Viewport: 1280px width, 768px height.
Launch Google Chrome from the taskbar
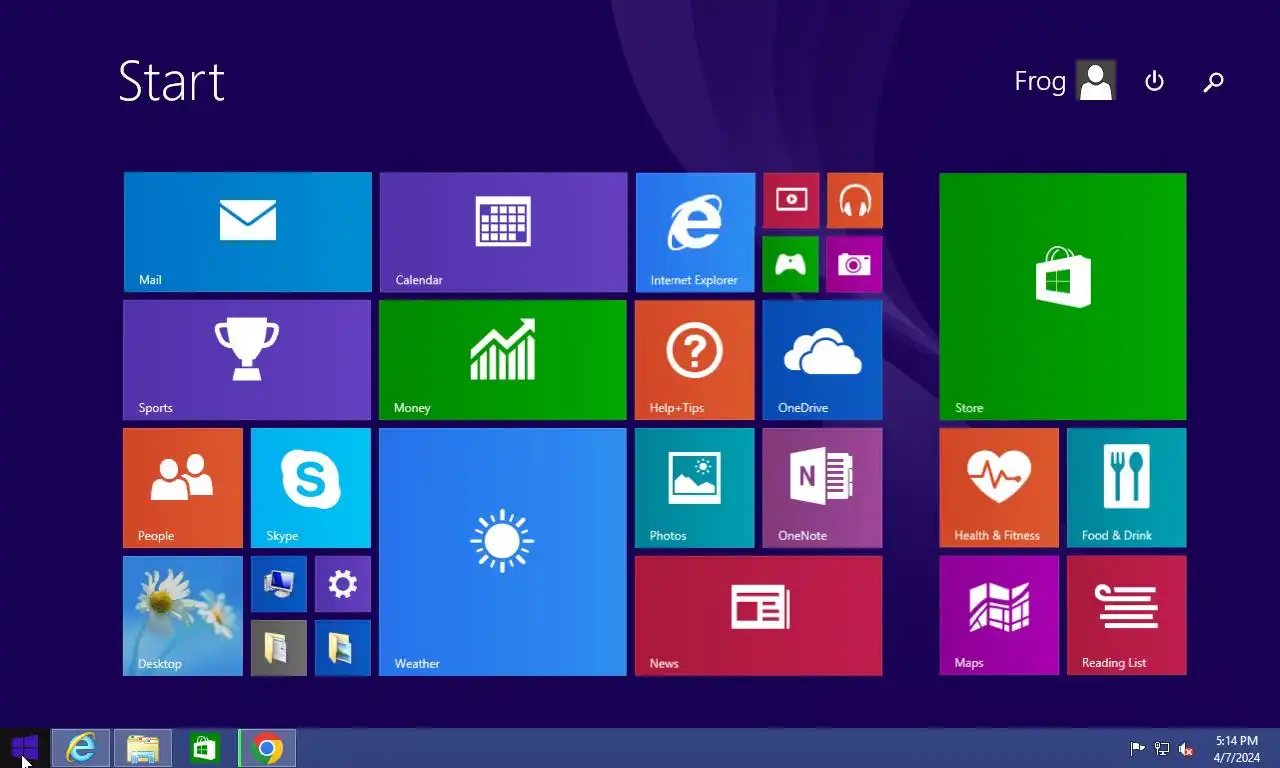point(267,748)
